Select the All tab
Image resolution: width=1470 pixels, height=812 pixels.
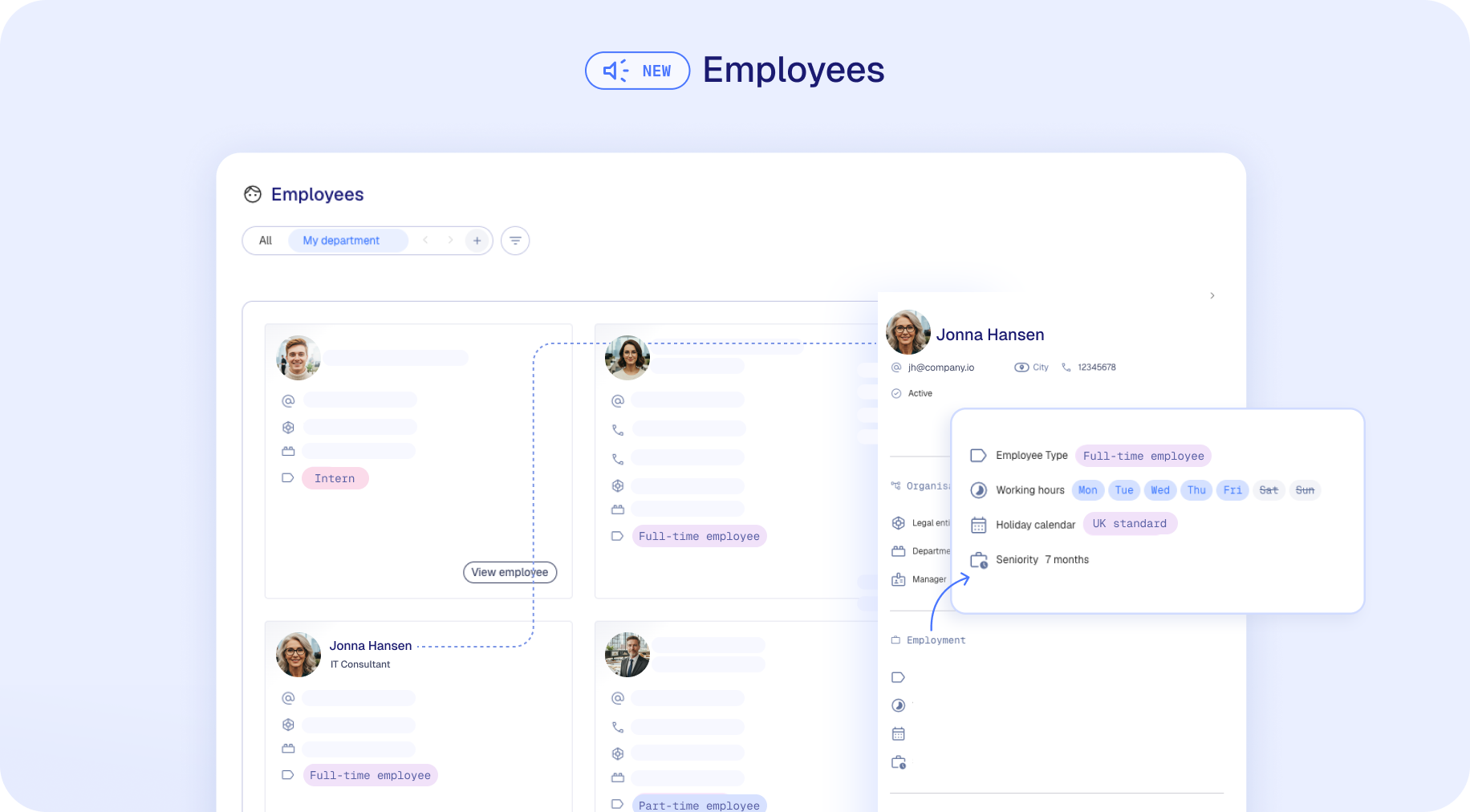tap(266, 241)
